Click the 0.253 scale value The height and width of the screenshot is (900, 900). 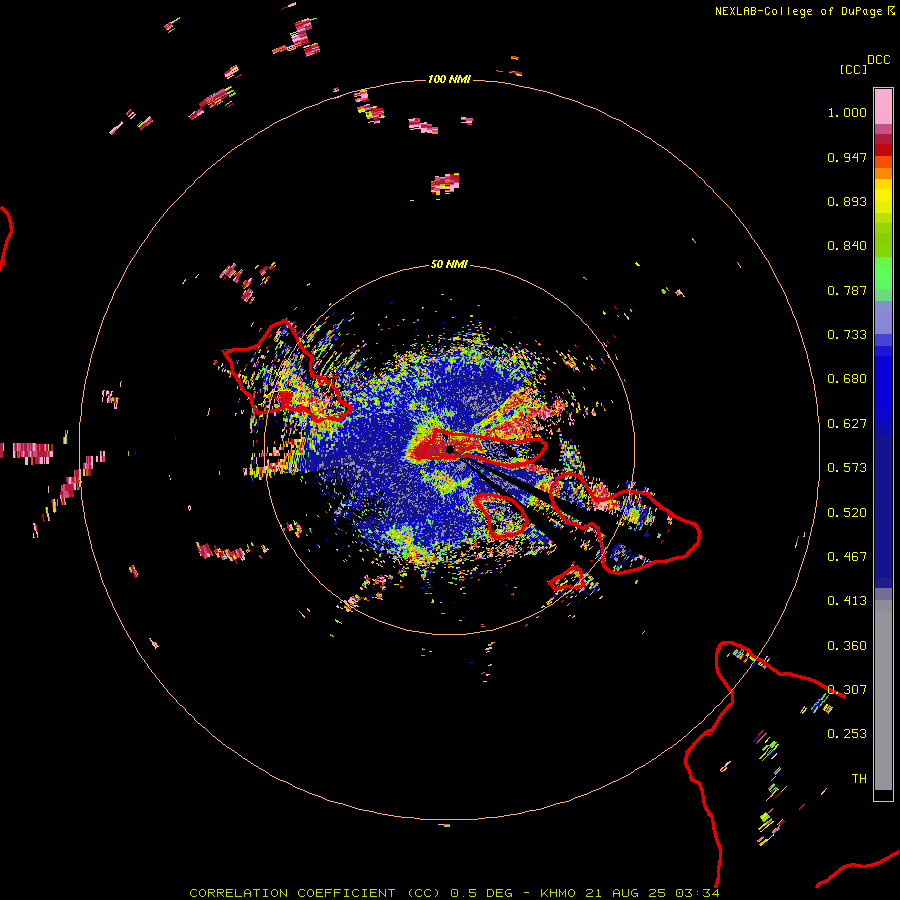pos(847,734)
